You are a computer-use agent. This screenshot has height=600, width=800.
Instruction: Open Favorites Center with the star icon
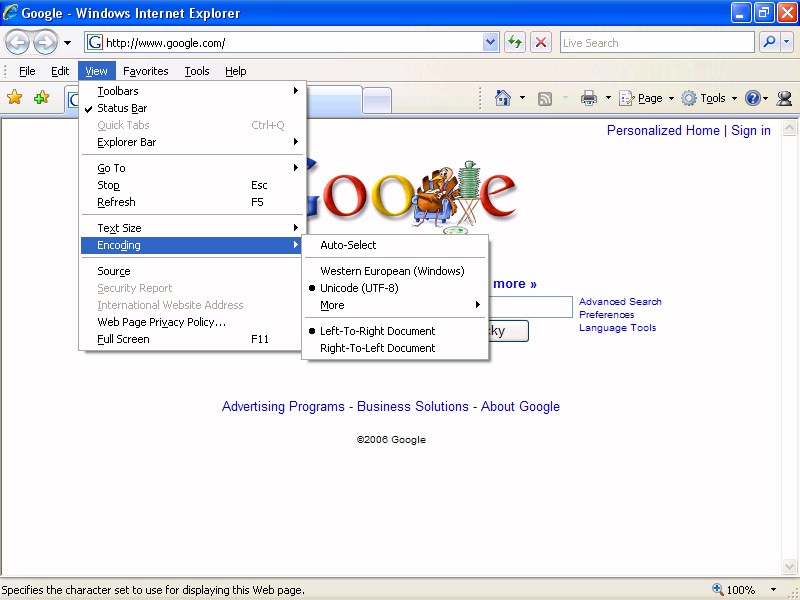pyautogui.click(x=15, y=98)
